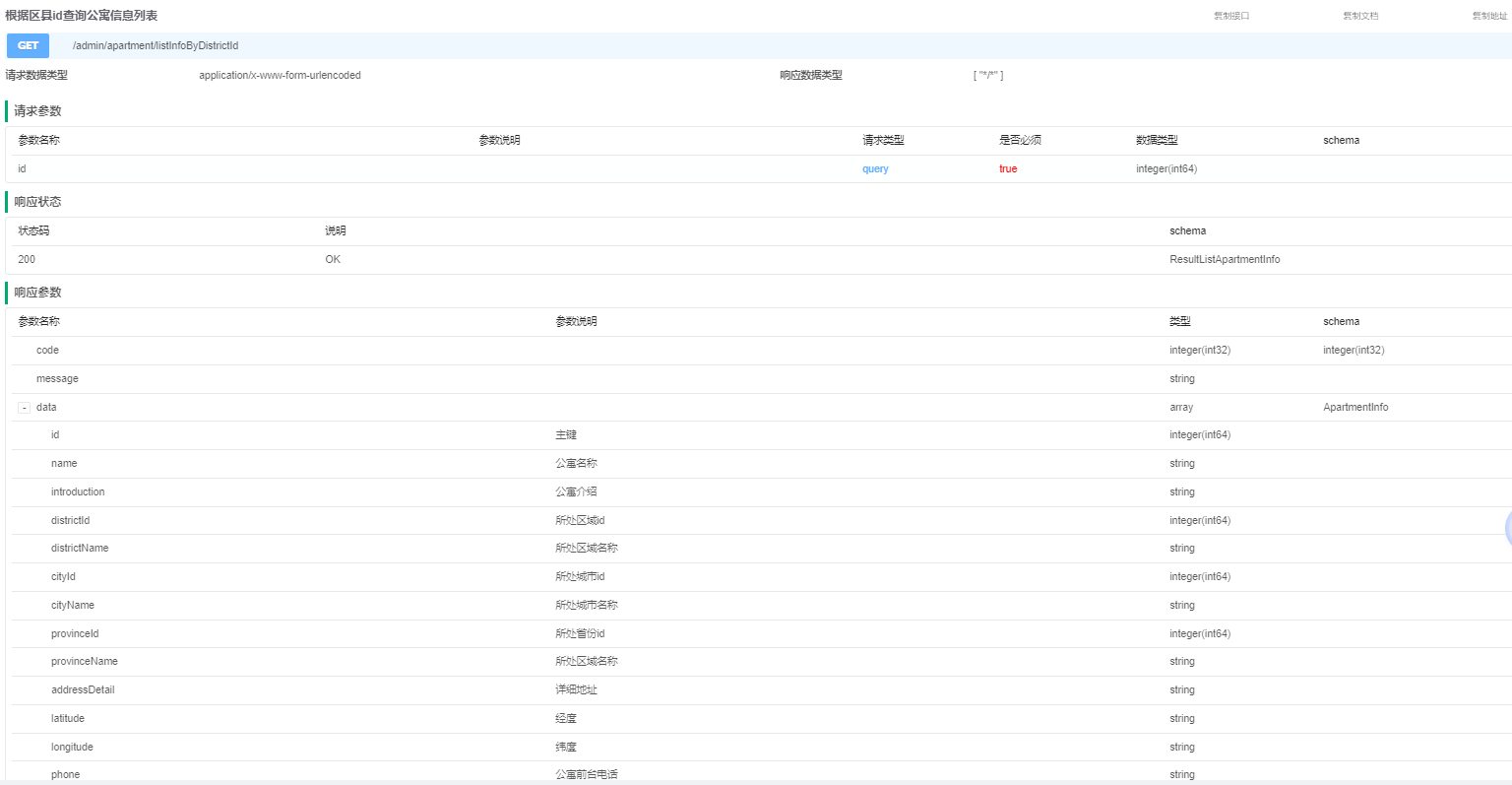Click the status code 200 cell
The width and height of the screenshot is (1512, 785).
tap(27, 260)
